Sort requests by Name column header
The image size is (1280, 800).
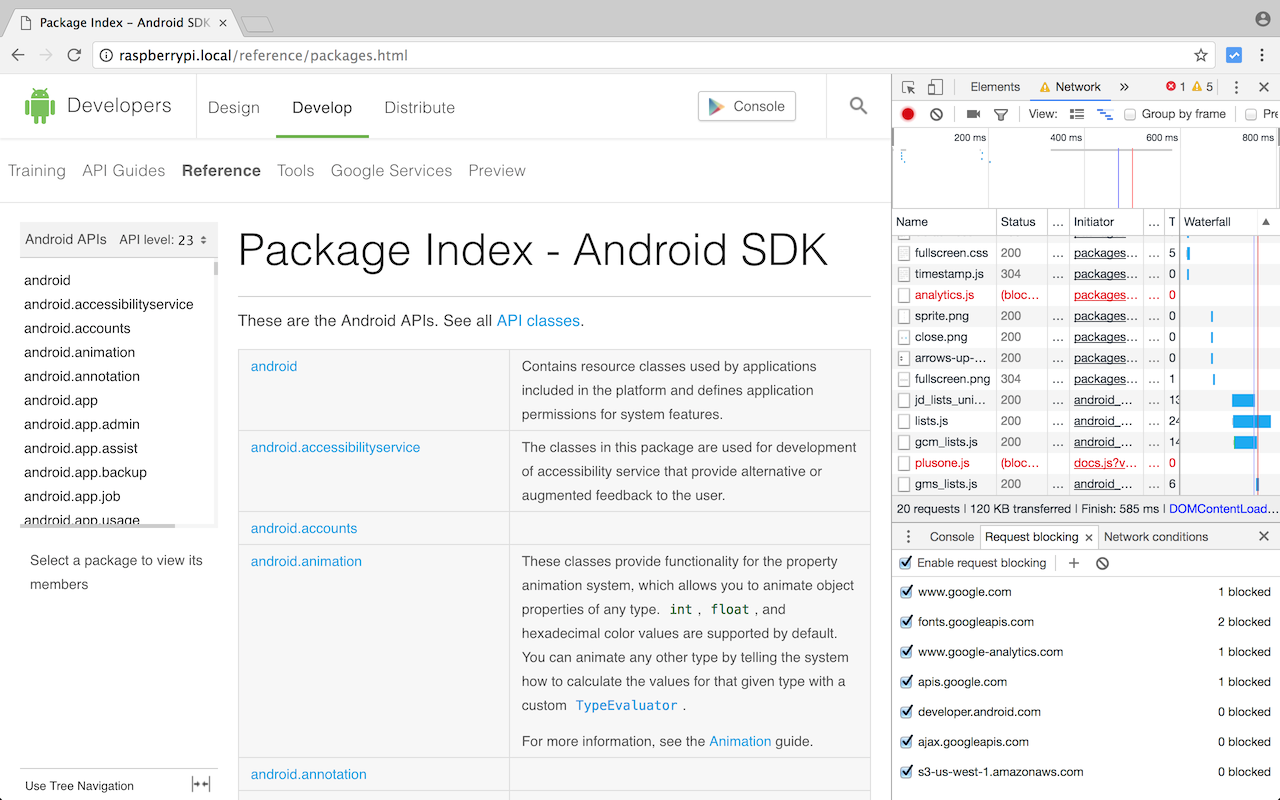point(943,222)
